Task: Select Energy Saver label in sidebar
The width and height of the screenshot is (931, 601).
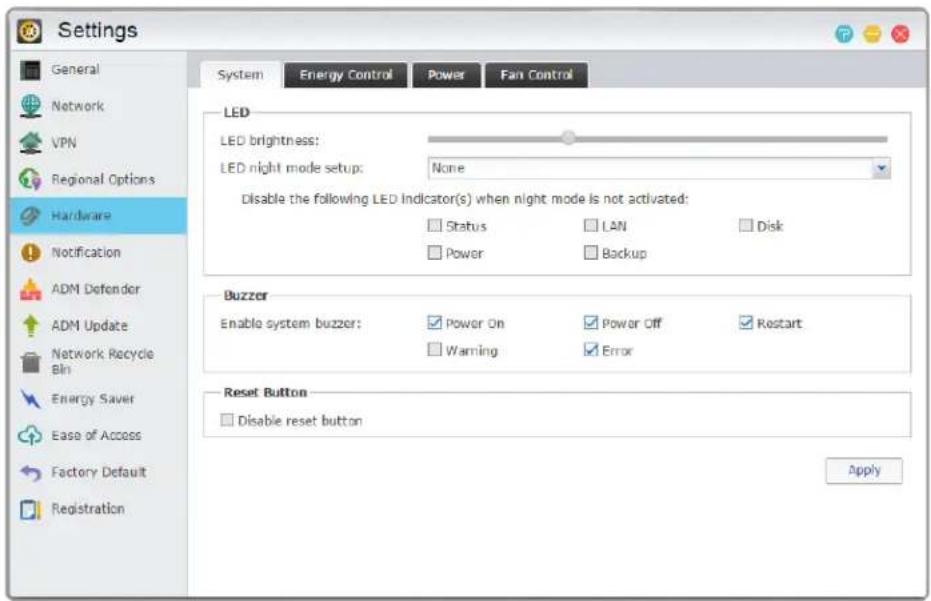Action: (93, 399)
